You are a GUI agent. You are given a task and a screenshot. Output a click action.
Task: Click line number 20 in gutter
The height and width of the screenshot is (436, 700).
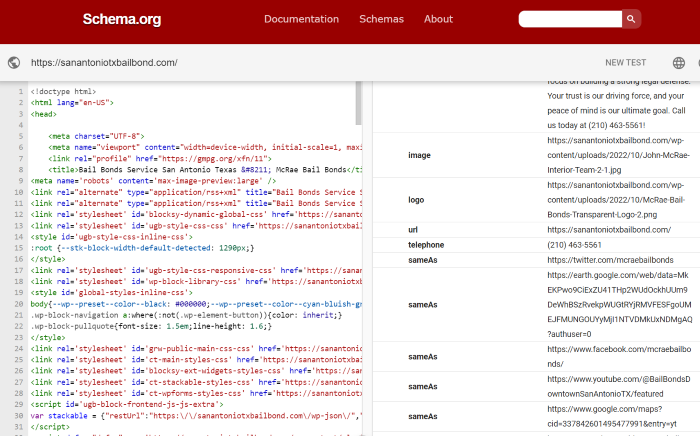pos(18,304)
